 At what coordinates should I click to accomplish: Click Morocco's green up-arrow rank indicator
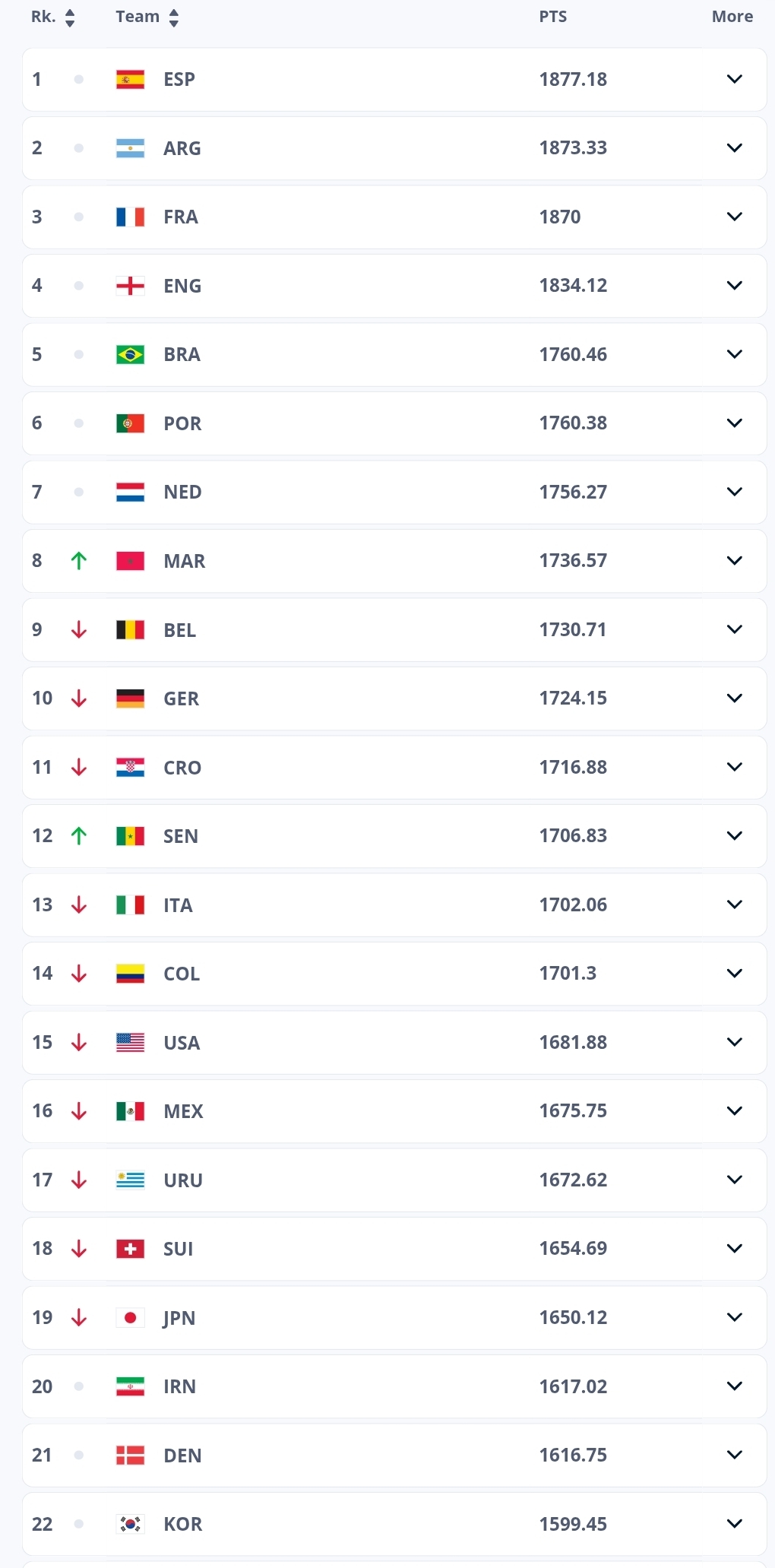79,561
